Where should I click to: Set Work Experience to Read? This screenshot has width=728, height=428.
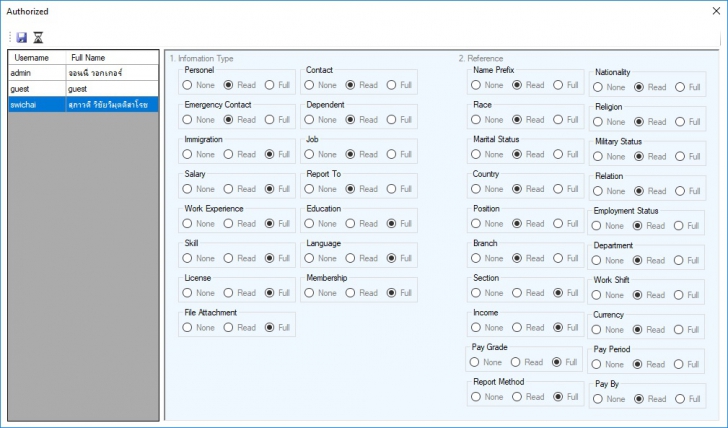(x=240, y=224)
